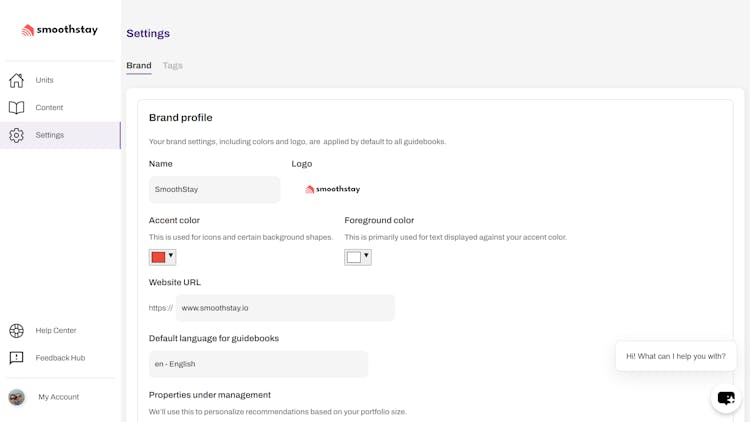
Task: Focus the Website URL text field
Action: pos(285,308)
